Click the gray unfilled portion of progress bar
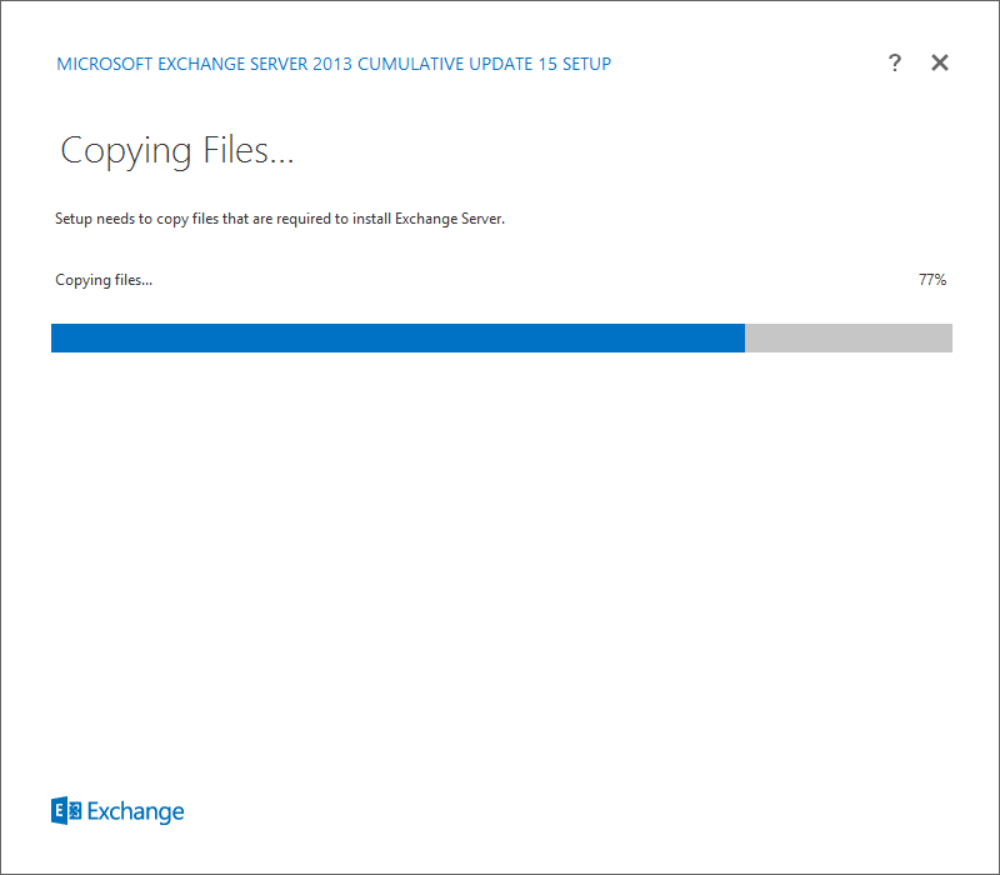This screenshot has width=1000, height=875. (848, 338)
